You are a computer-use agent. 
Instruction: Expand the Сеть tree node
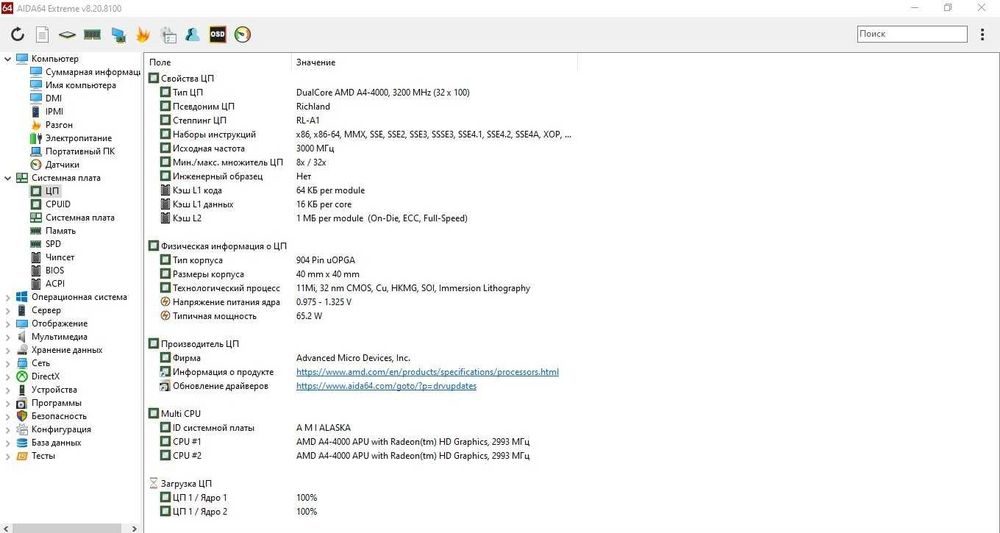point(8,363)
